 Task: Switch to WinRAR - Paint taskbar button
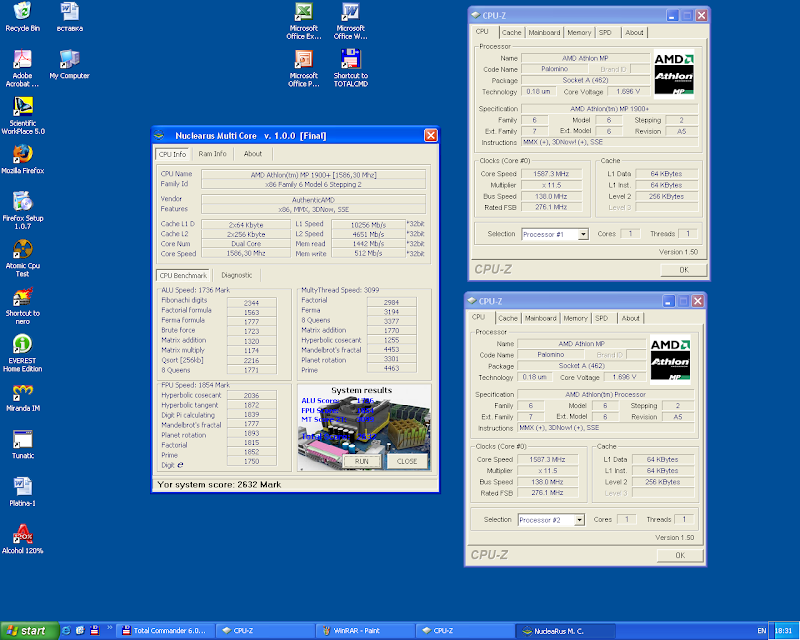[x=365, y=631]
